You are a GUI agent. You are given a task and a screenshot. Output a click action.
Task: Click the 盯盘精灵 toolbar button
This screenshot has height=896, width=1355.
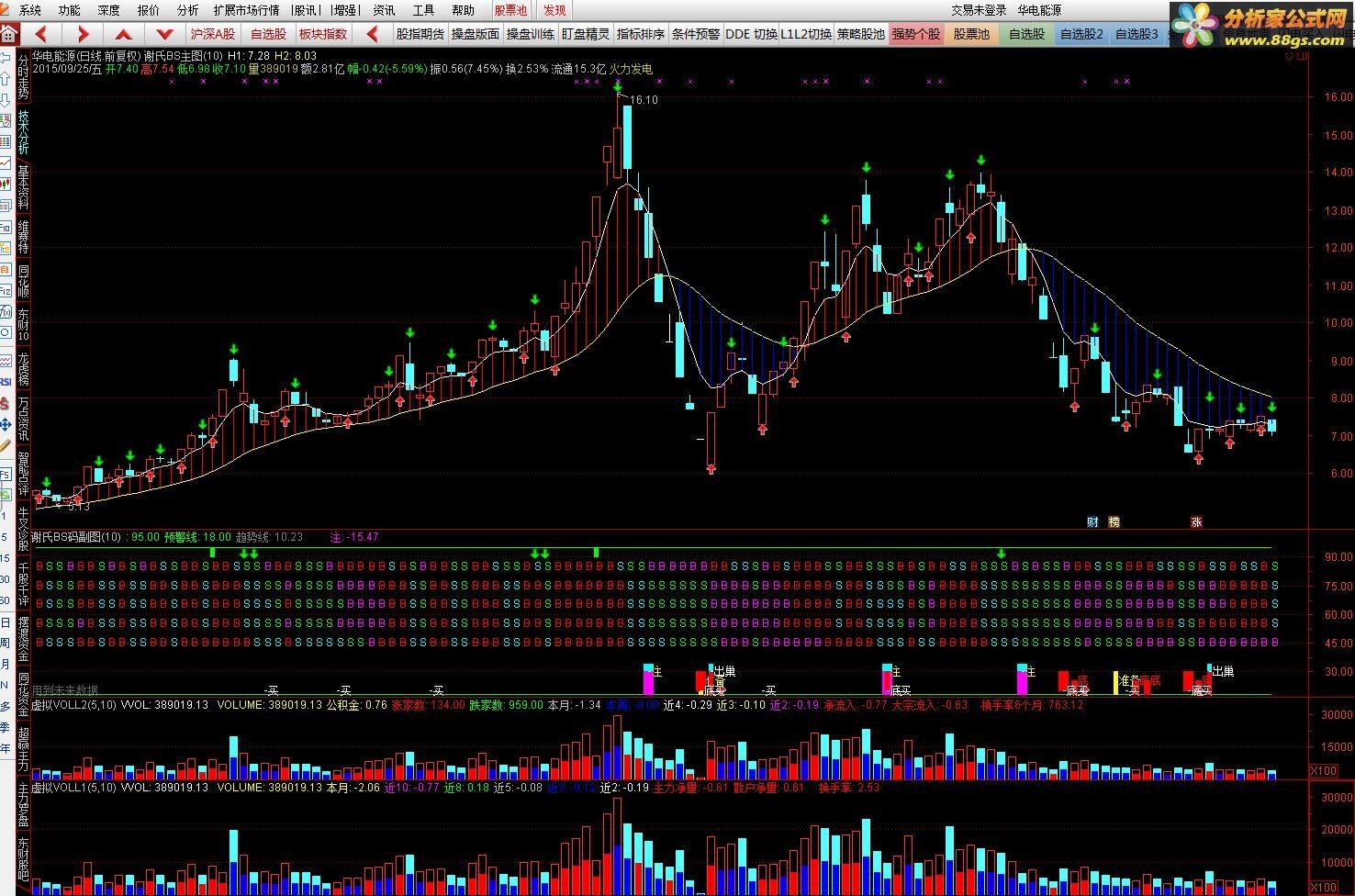(586, 34)
